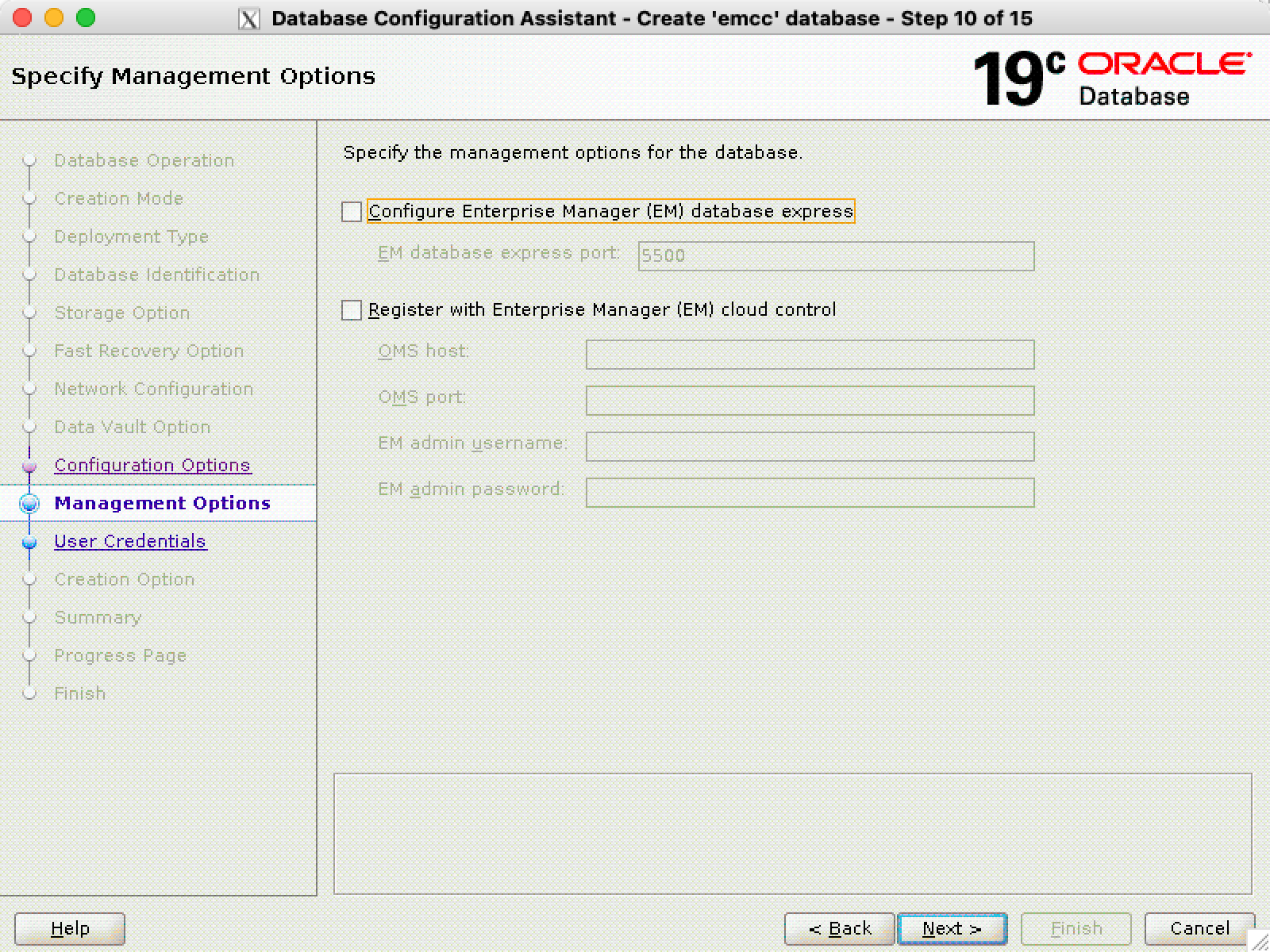Click the Oracle Database 19c logo

point(1111,78)
